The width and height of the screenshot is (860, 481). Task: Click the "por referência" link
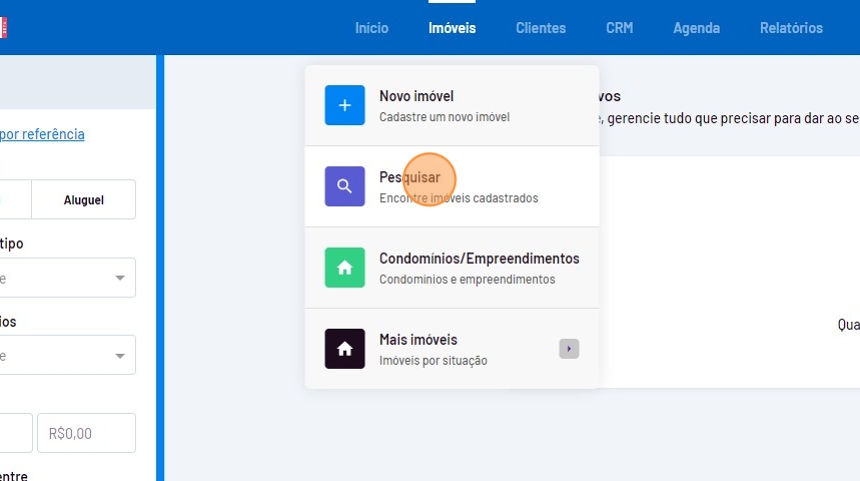pyautogui.click(x=43, y=134)
